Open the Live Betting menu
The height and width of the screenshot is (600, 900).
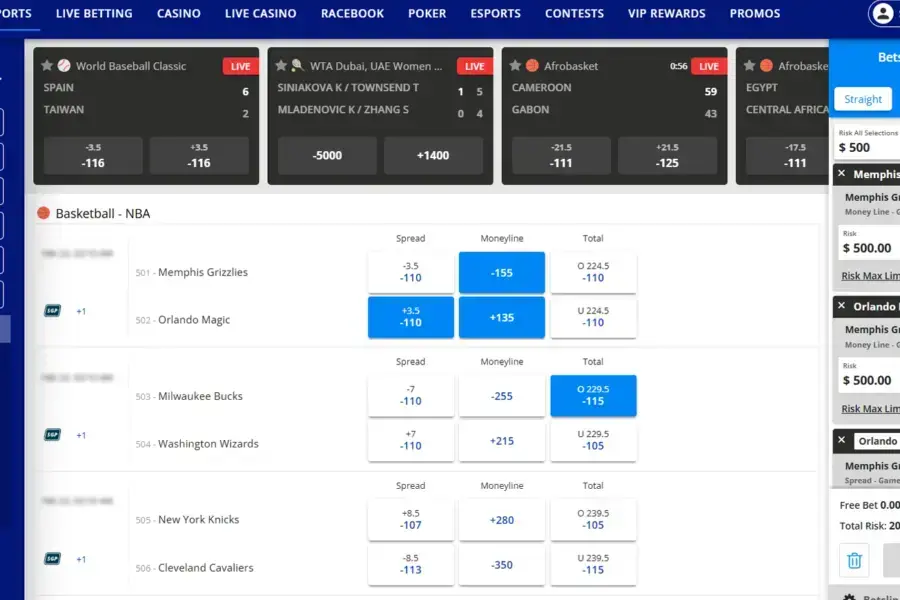coord(94,13)
